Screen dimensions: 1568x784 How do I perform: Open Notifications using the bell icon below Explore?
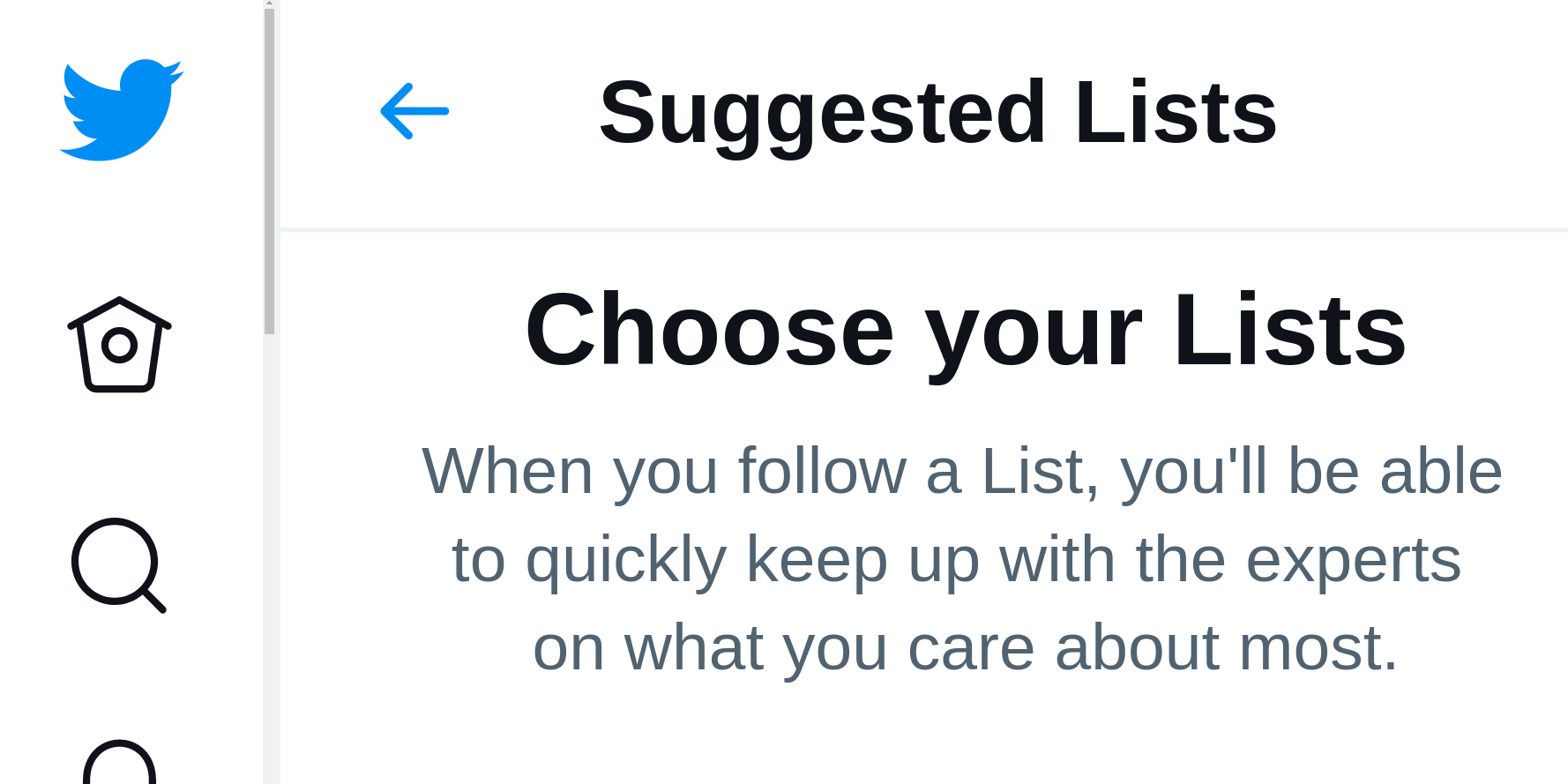[x=117, y=767]
